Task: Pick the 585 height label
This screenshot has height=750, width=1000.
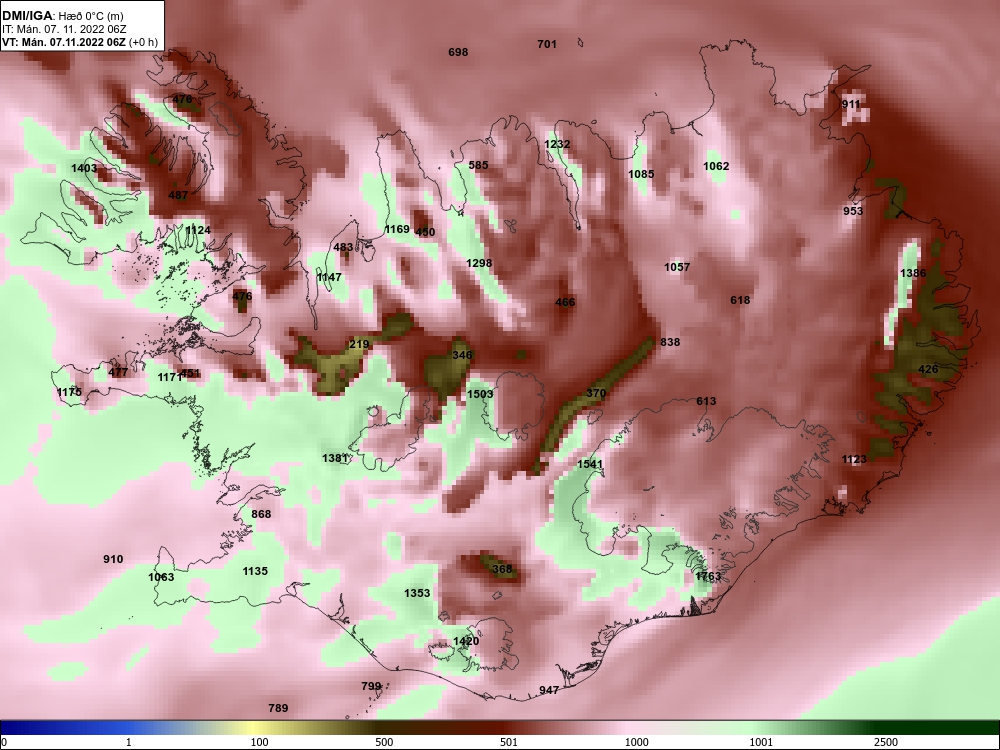Action: tap(478, 165)
